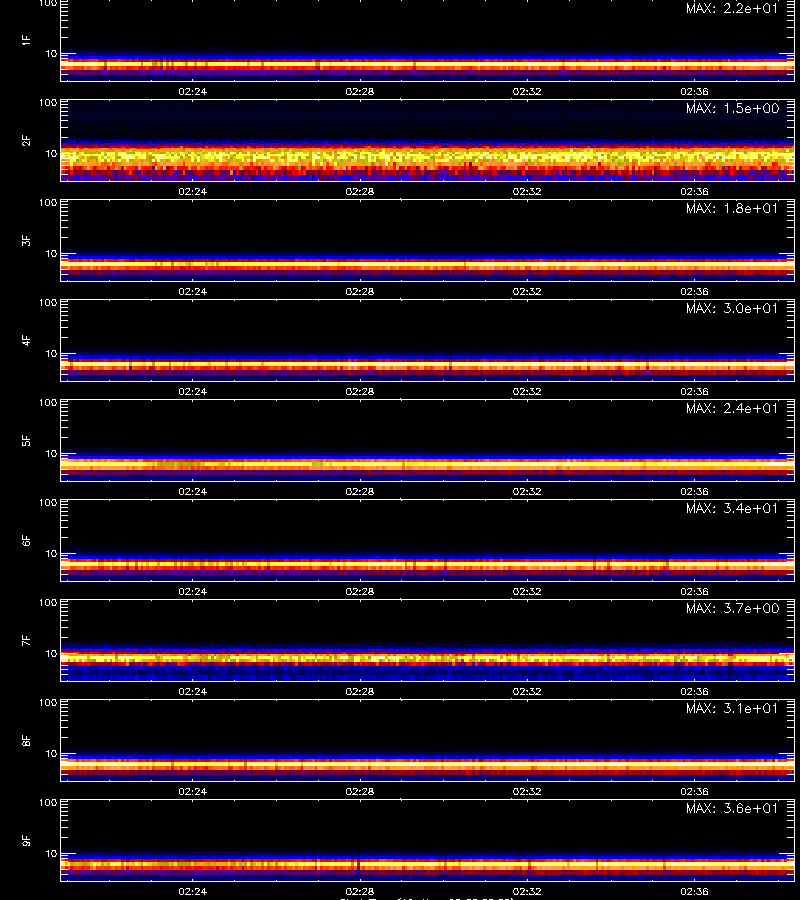Select the text MAX: 1.8e+01
800x900 pixels.
[732, 208]
